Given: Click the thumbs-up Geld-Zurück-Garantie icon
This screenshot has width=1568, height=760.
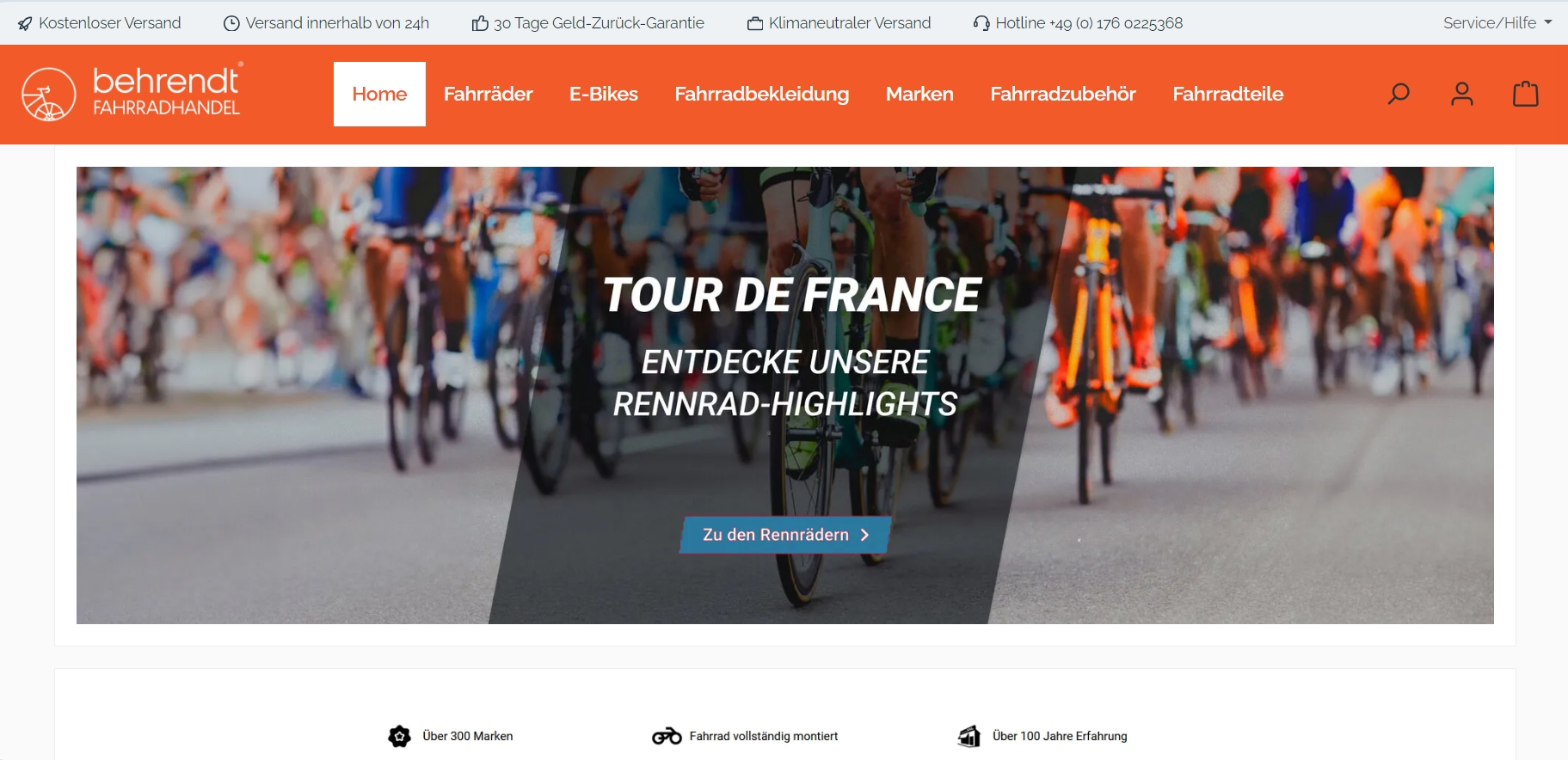Looking at the screenshot, I should click(x=480, y=23).
